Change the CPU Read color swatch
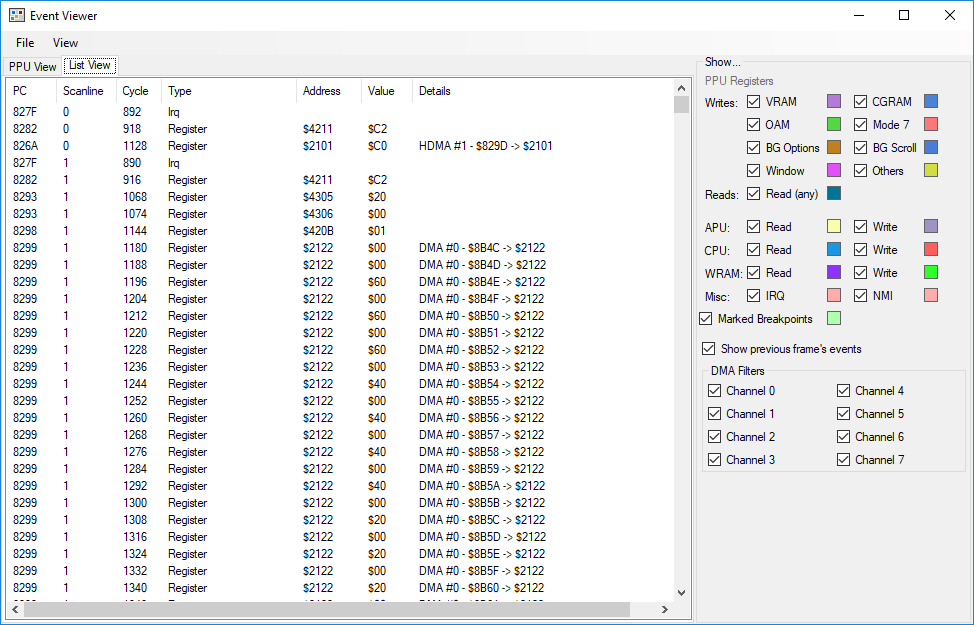This screenshot has height=625, width=974. (834, 249)
